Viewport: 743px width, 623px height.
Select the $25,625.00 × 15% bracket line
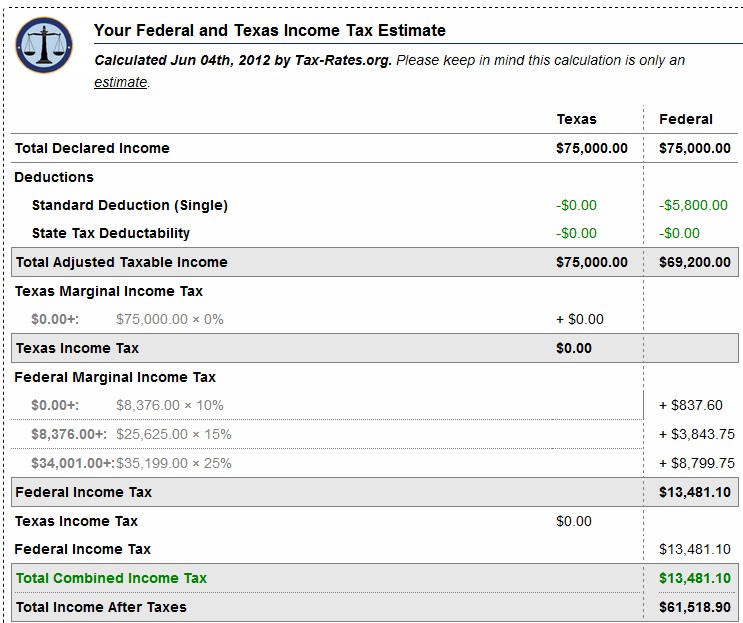pos(174,434)
